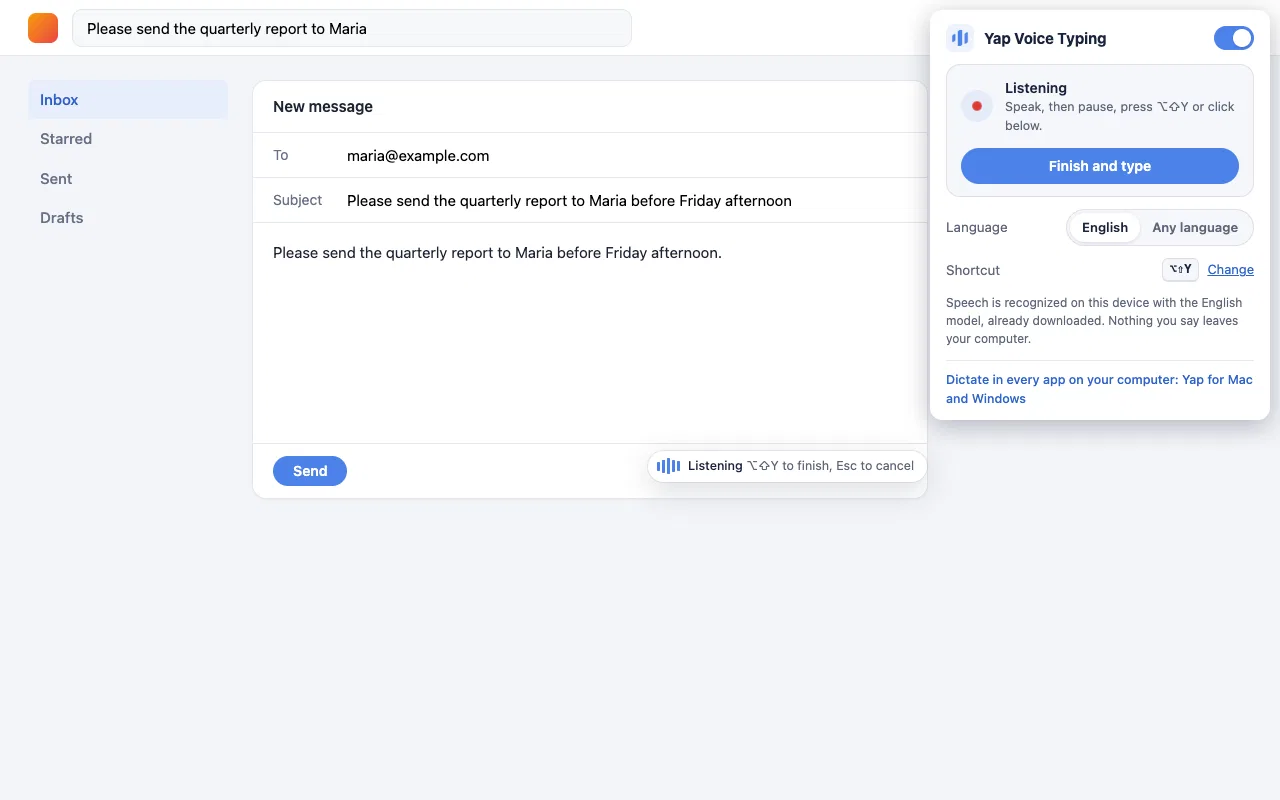
Task: Click the waveform icon in the Listening pill
Action: click(x=668, y=466)
